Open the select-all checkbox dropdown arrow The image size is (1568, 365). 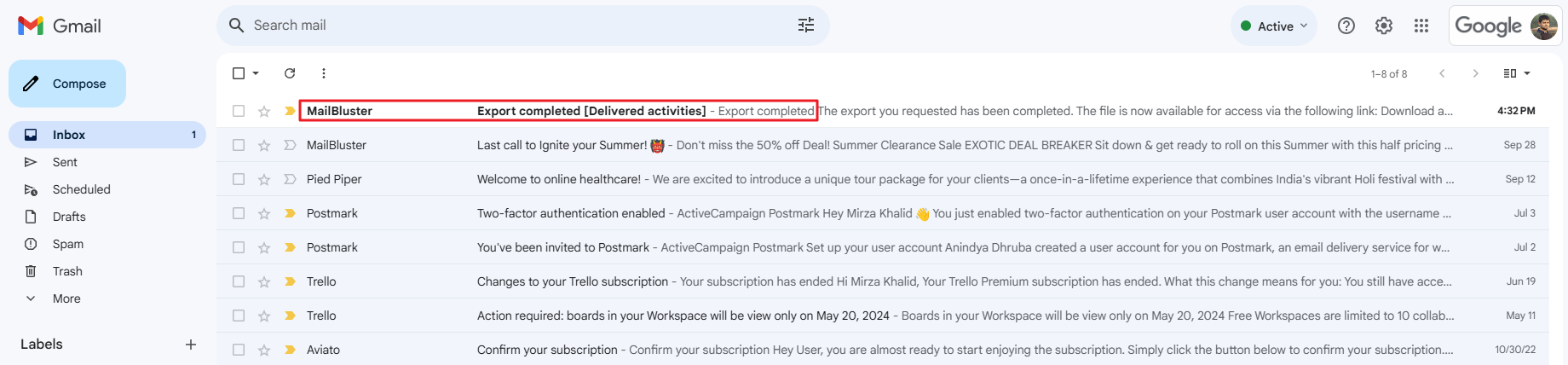click(256, 73)
